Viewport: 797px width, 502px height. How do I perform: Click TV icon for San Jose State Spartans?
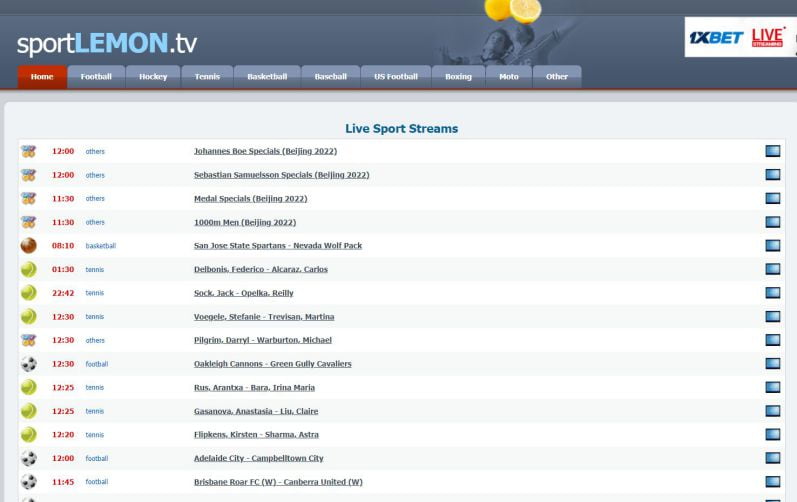[x=773, y=245]
